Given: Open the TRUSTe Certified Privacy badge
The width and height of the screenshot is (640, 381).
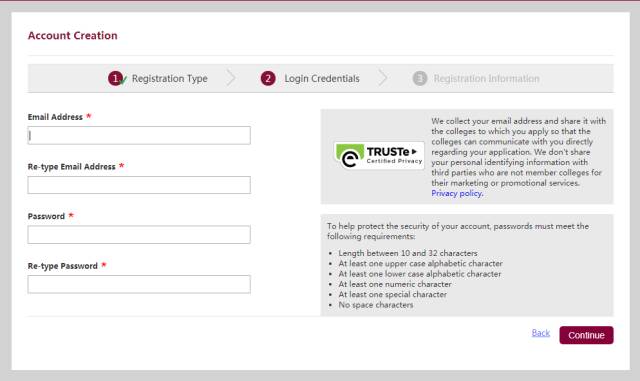Looking at the screenshot, I should tap(379, 156).
